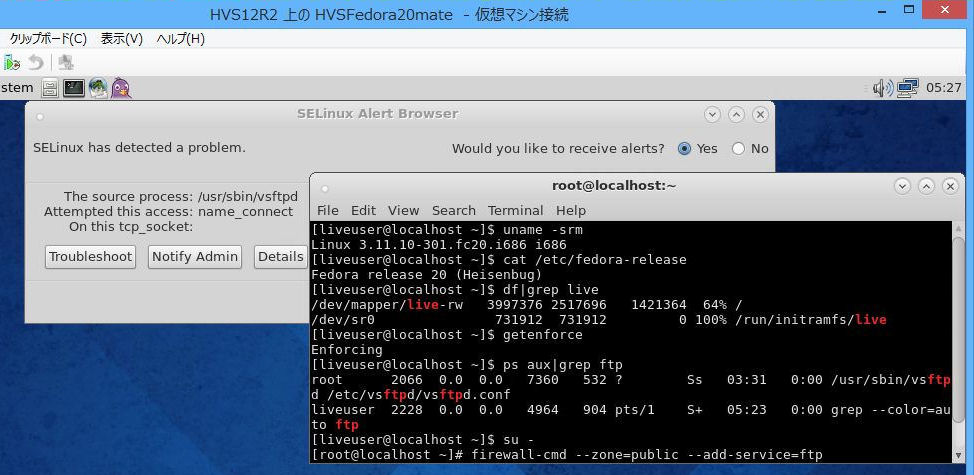The width and height of the screenshot is (974, 475).
Task: Click the partially visible System panel menu
Action: click(17, 88)
